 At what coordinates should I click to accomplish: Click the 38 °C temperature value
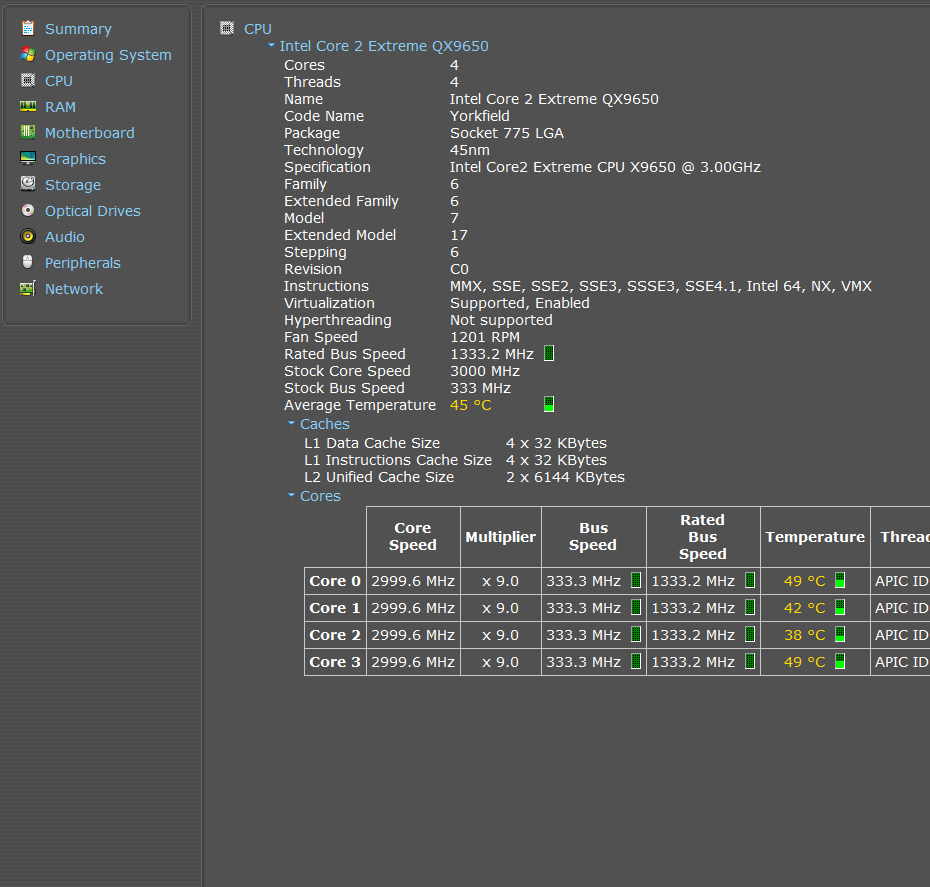804,635
